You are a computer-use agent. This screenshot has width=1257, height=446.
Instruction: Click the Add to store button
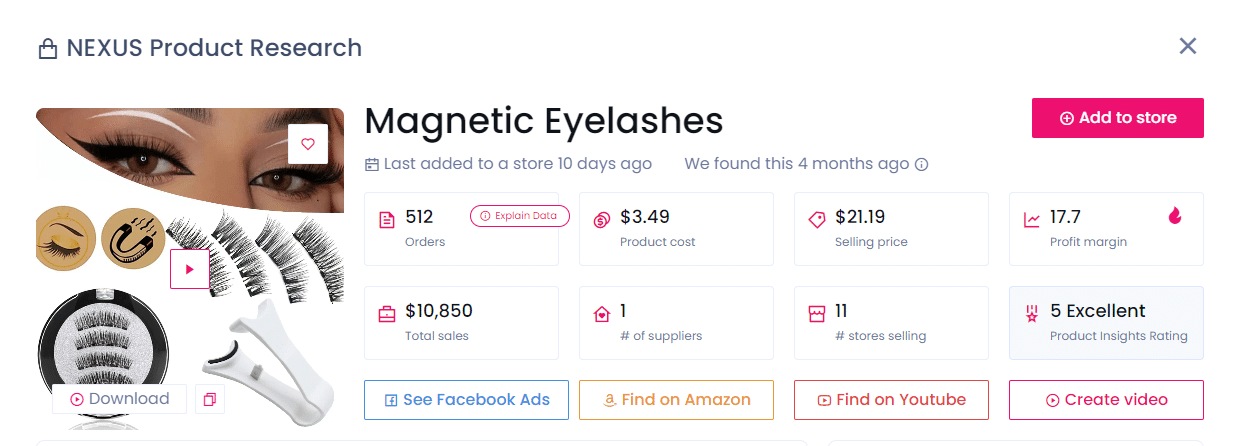1117,118
